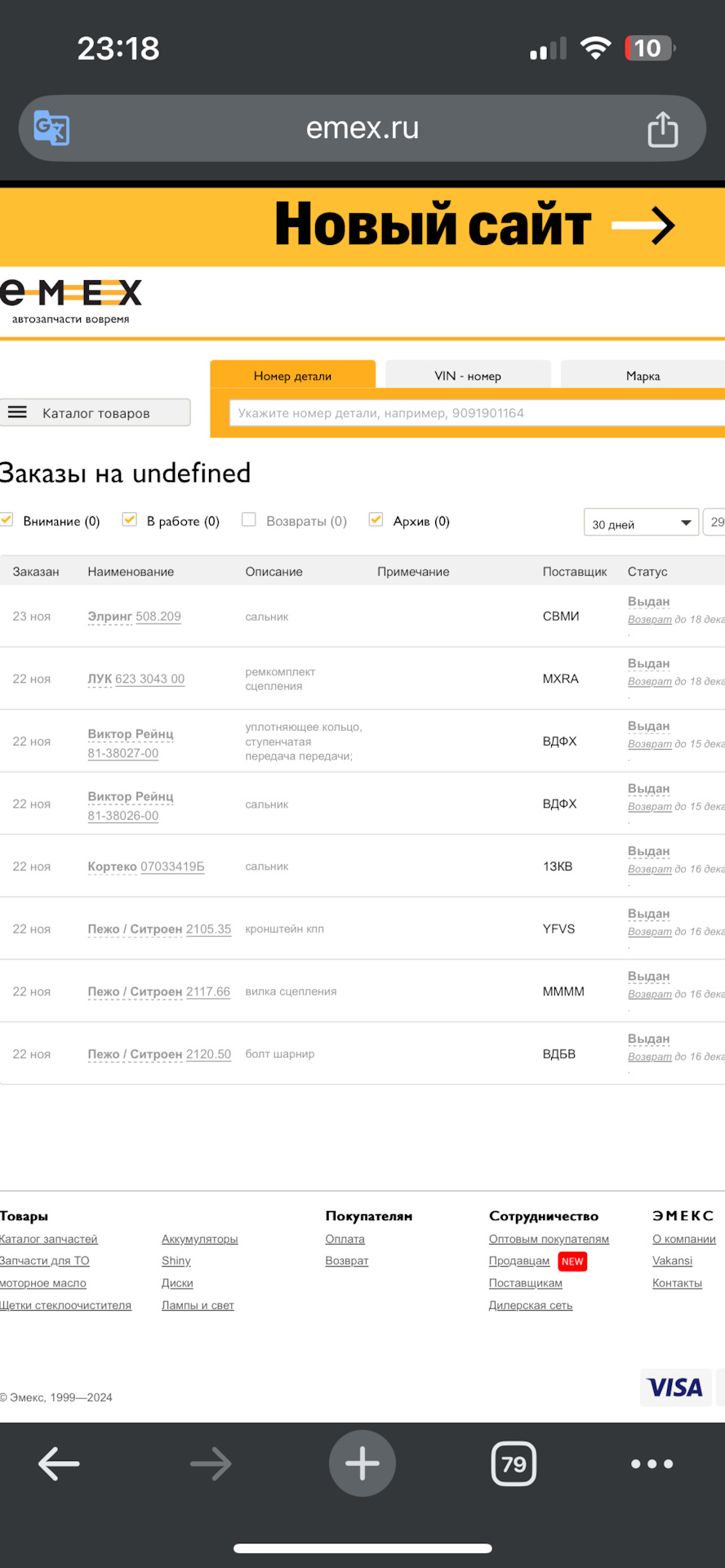The width and height of the screenshot is (725, 1568).
Task: Open the Оплата footer link
Action: click(345, 1239)
